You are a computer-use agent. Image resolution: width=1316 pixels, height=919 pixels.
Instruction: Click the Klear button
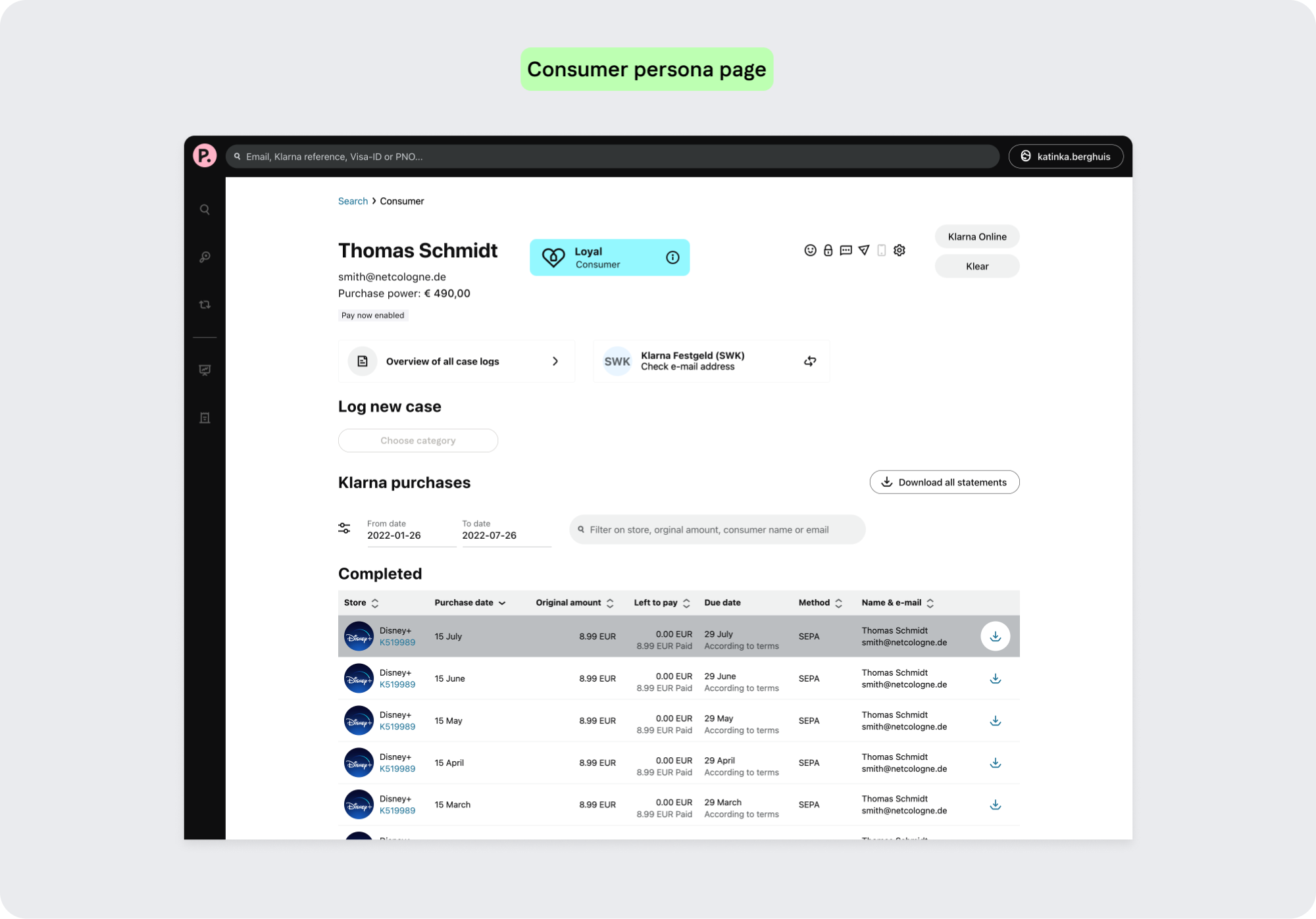click(977, 266)
